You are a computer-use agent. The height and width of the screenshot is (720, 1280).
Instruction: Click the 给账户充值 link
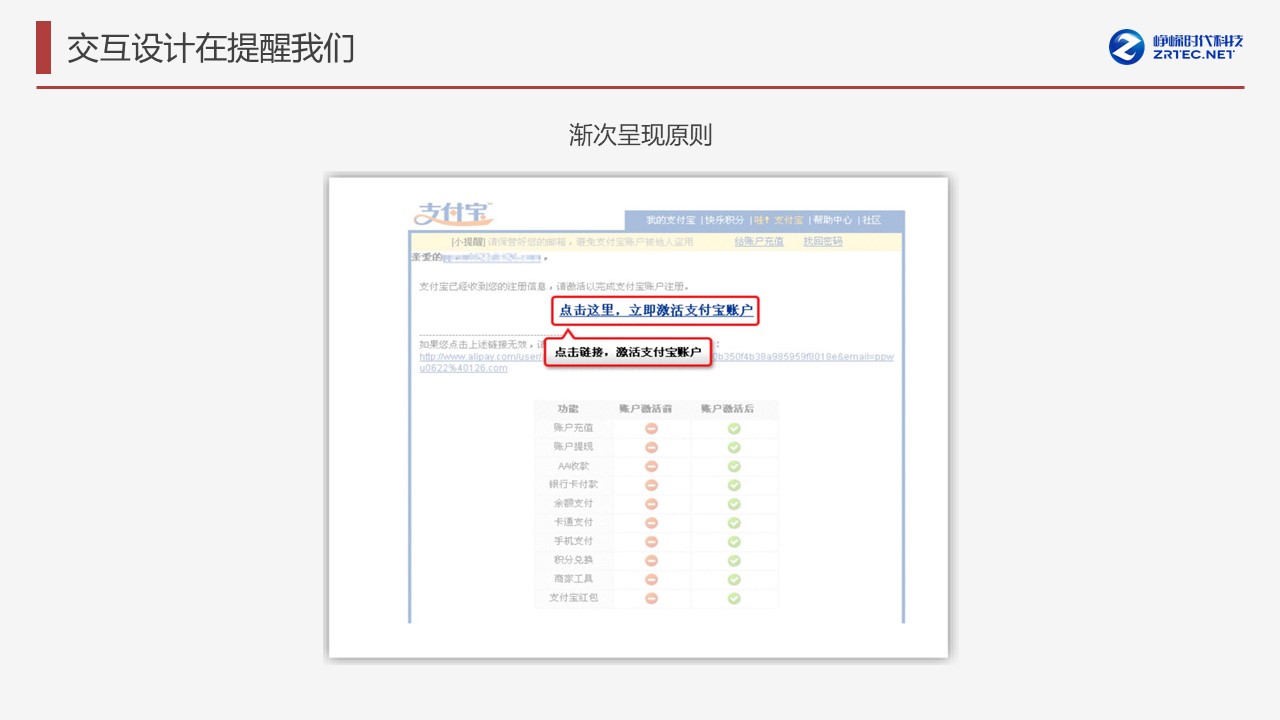[759, 242]
